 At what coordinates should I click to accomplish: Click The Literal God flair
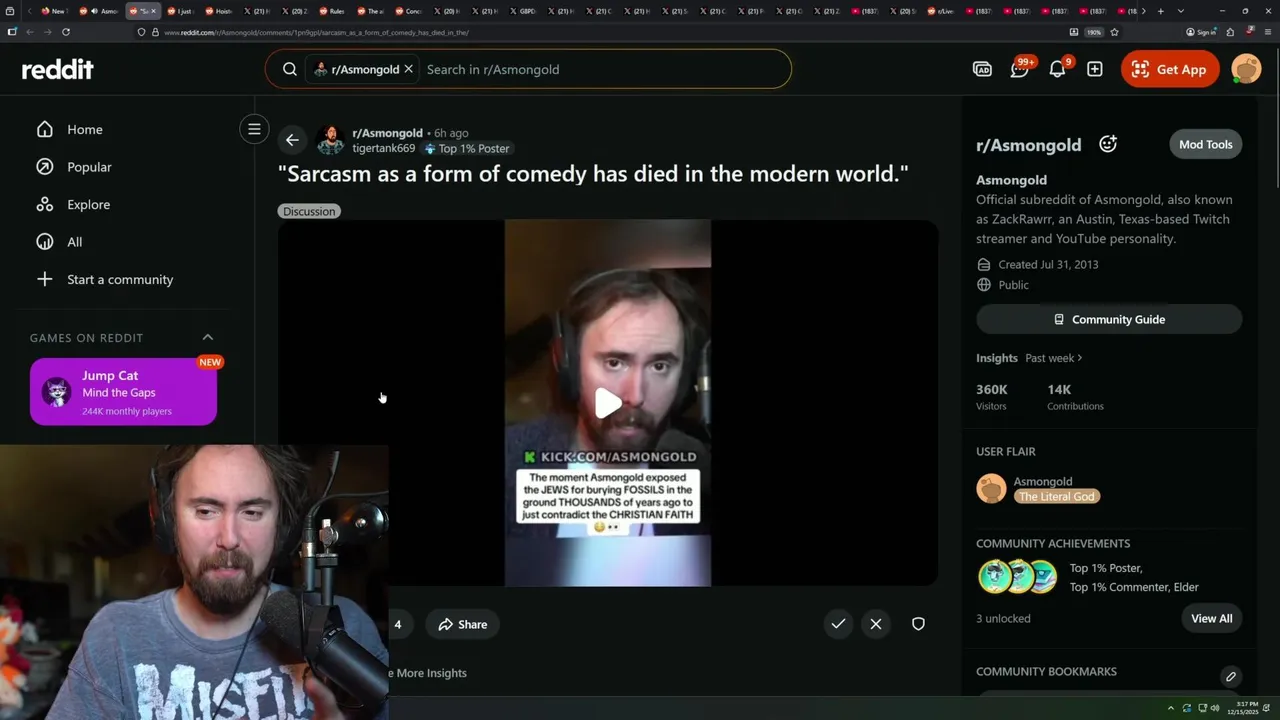click(x=1057, y=496)
